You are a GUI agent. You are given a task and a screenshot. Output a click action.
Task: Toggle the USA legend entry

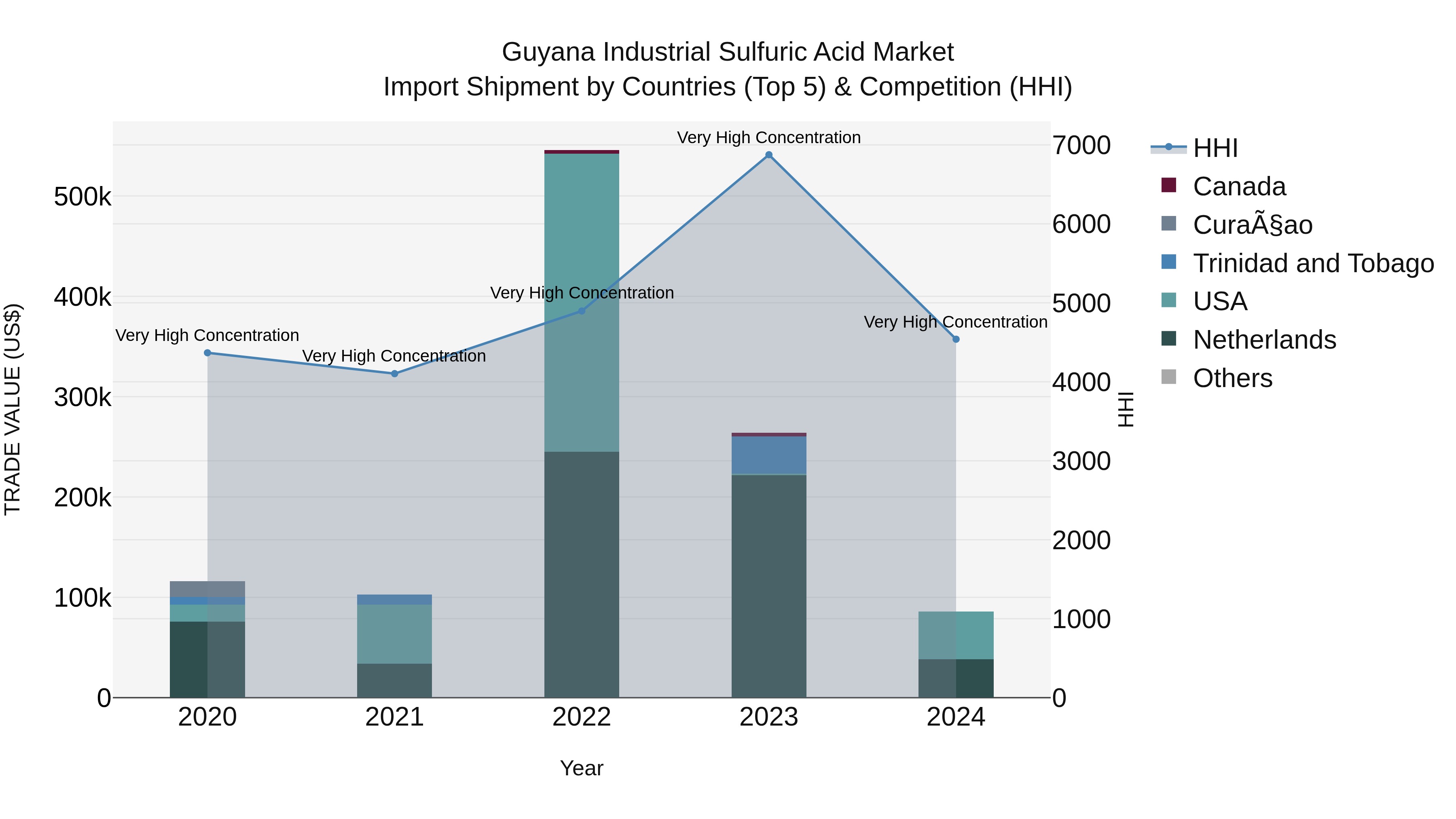[x=1204, y=301]
